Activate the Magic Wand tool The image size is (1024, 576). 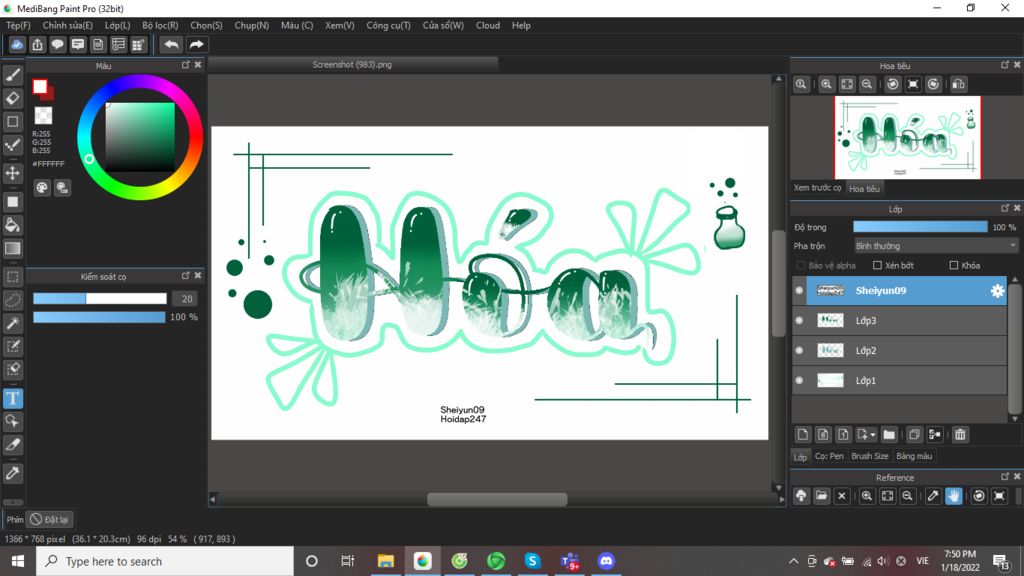coord(12,323)
